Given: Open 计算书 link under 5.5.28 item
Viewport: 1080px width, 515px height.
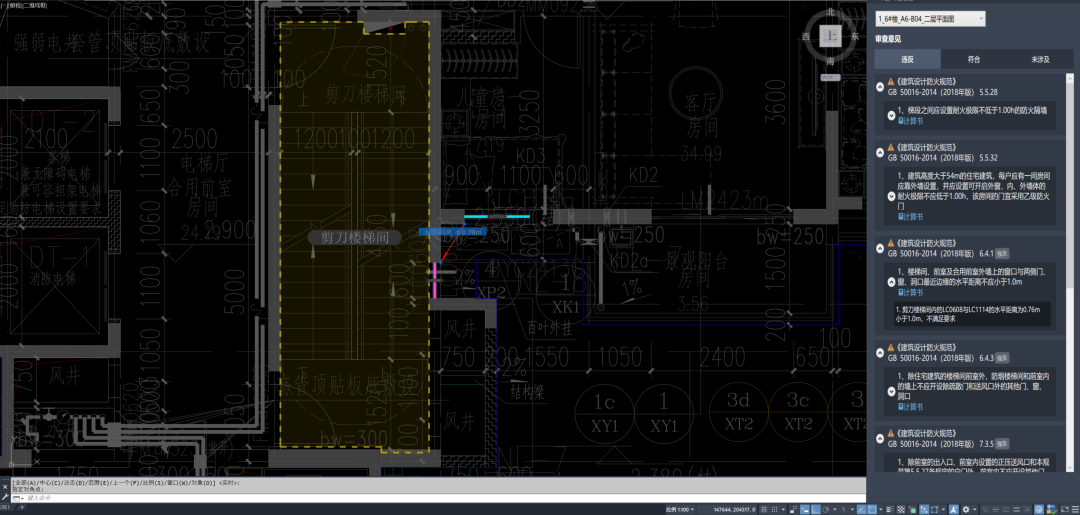Looking at the screenshot, I should 910,120.
